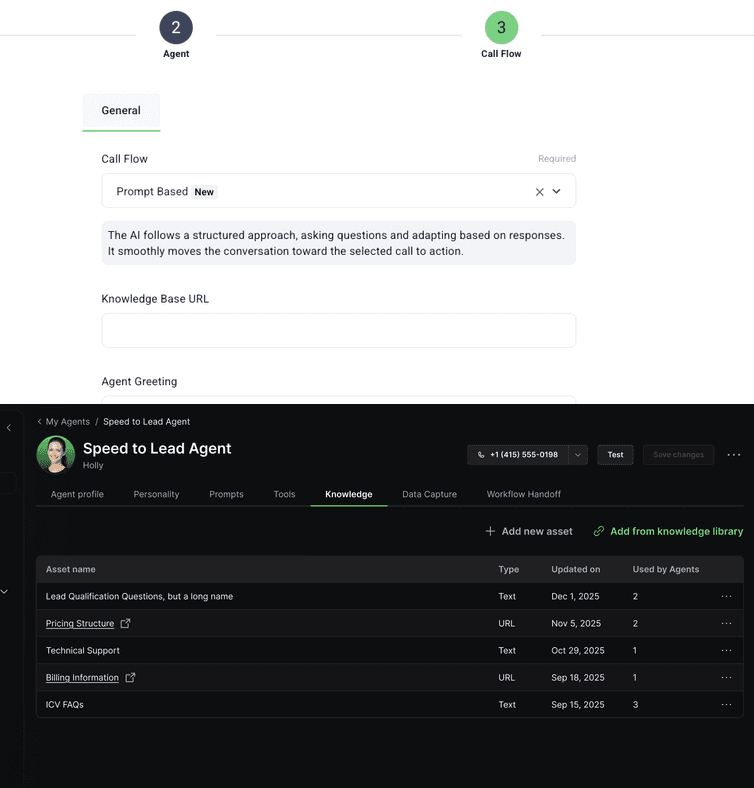Click the external link icon next to Billing Information
This screenshot has height=788, width=754.
click(x=130, y=677)
